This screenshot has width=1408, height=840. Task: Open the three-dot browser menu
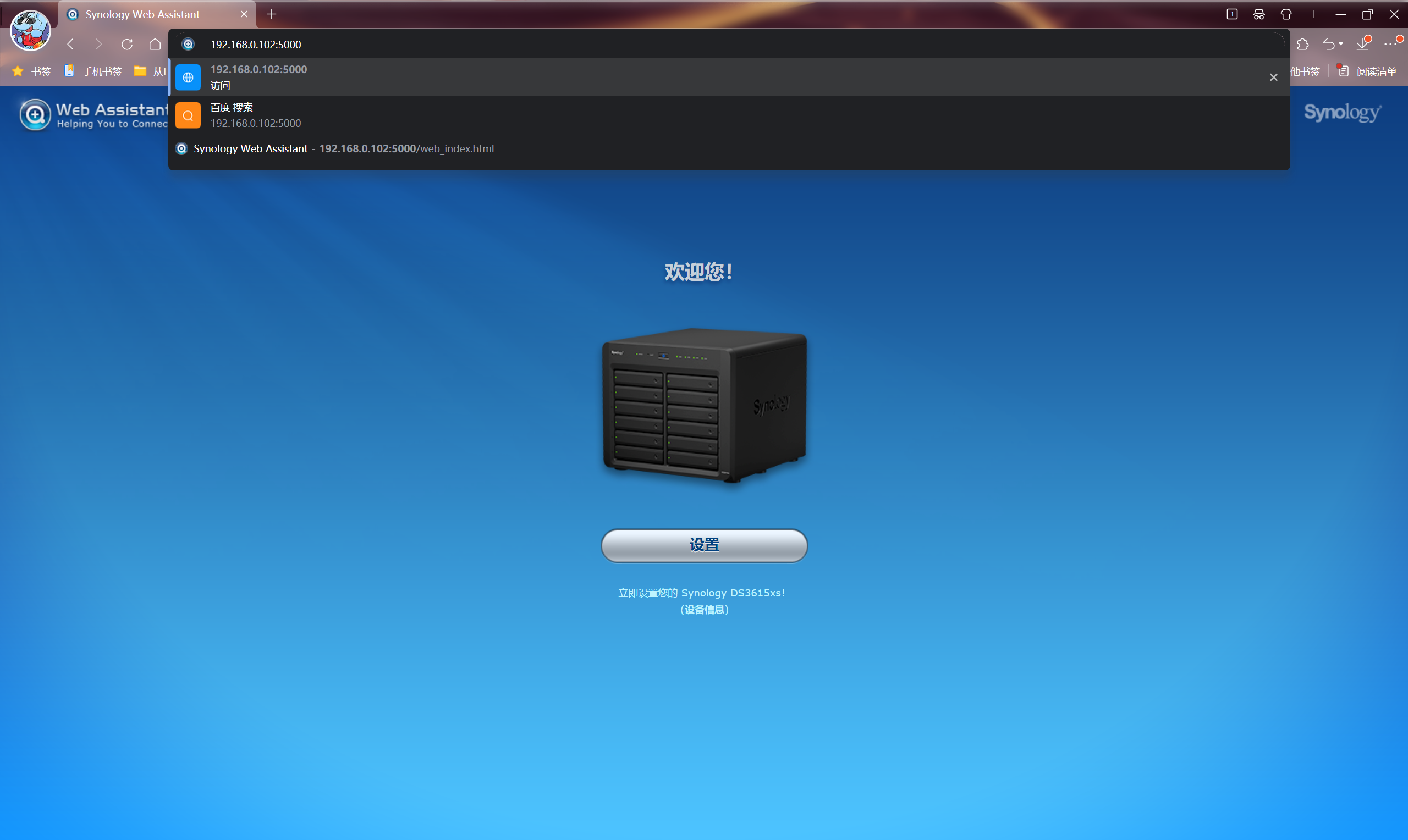(1390, 44)
